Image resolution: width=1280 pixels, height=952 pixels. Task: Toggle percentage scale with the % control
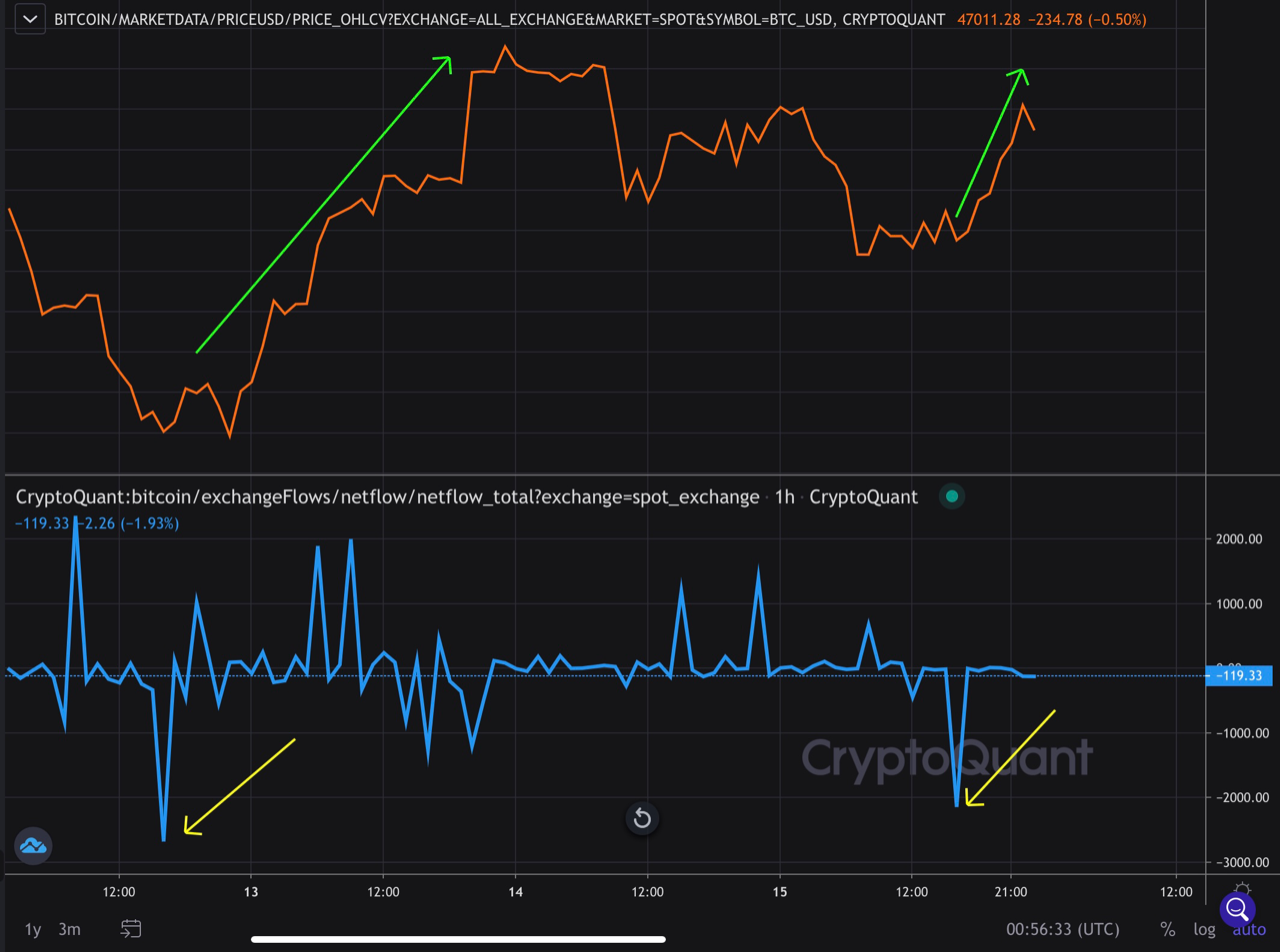[x=1166, y=929]
